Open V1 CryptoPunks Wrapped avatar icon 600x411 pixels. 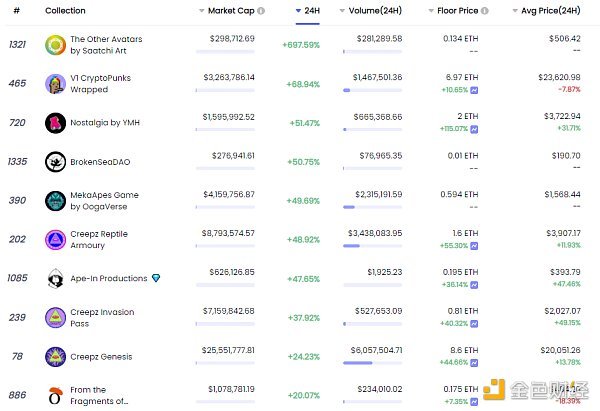pyautogui.click(x=54, y=84)
